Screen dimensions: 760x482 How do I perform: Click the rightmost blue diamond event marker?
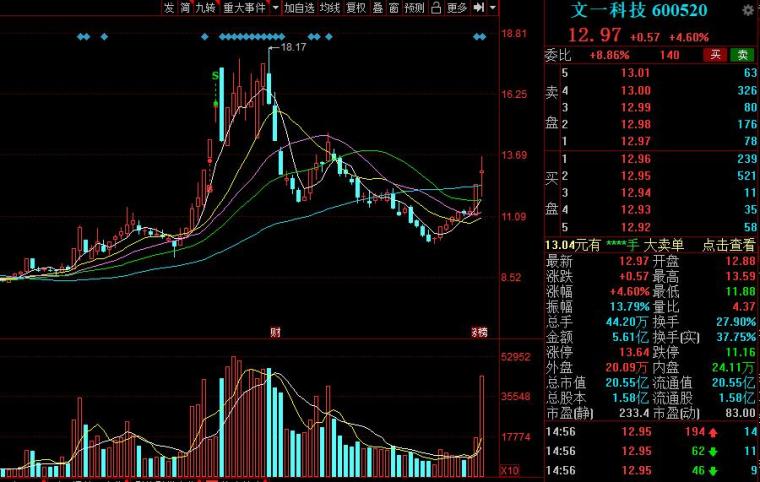482,36
